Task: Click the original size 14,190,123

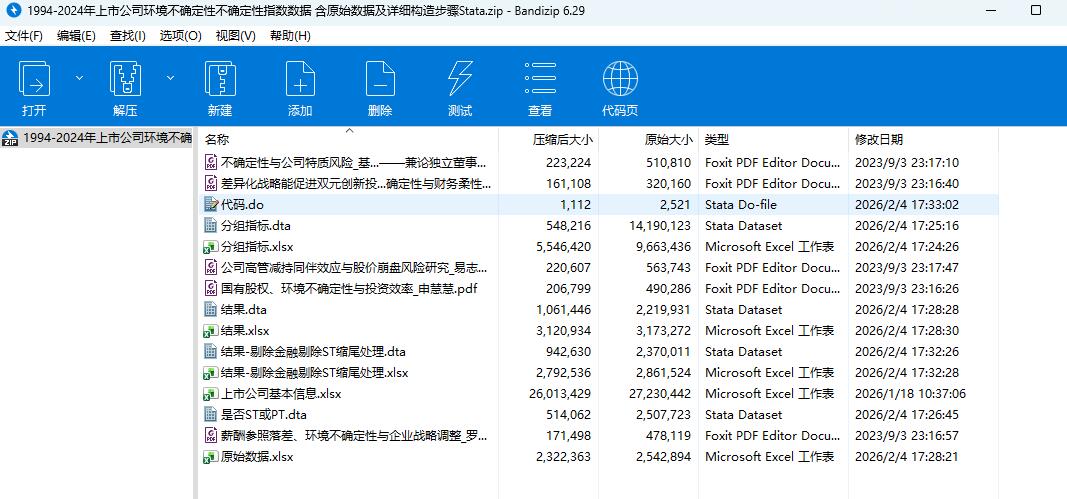Action: [660, 225]
